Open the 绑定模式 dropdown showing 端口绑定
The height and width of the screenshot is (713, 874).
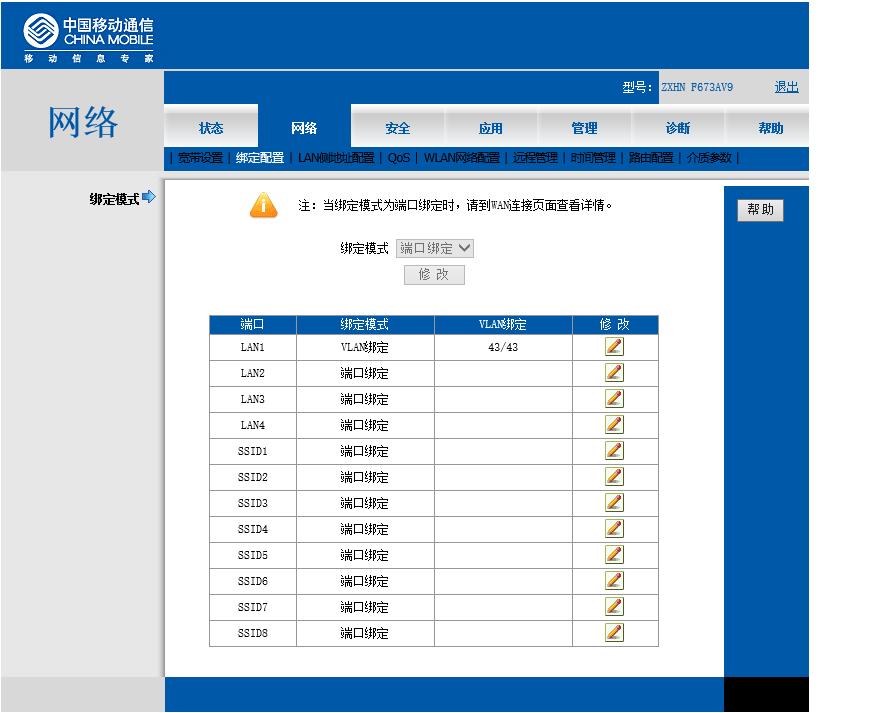tap(435, 248)
